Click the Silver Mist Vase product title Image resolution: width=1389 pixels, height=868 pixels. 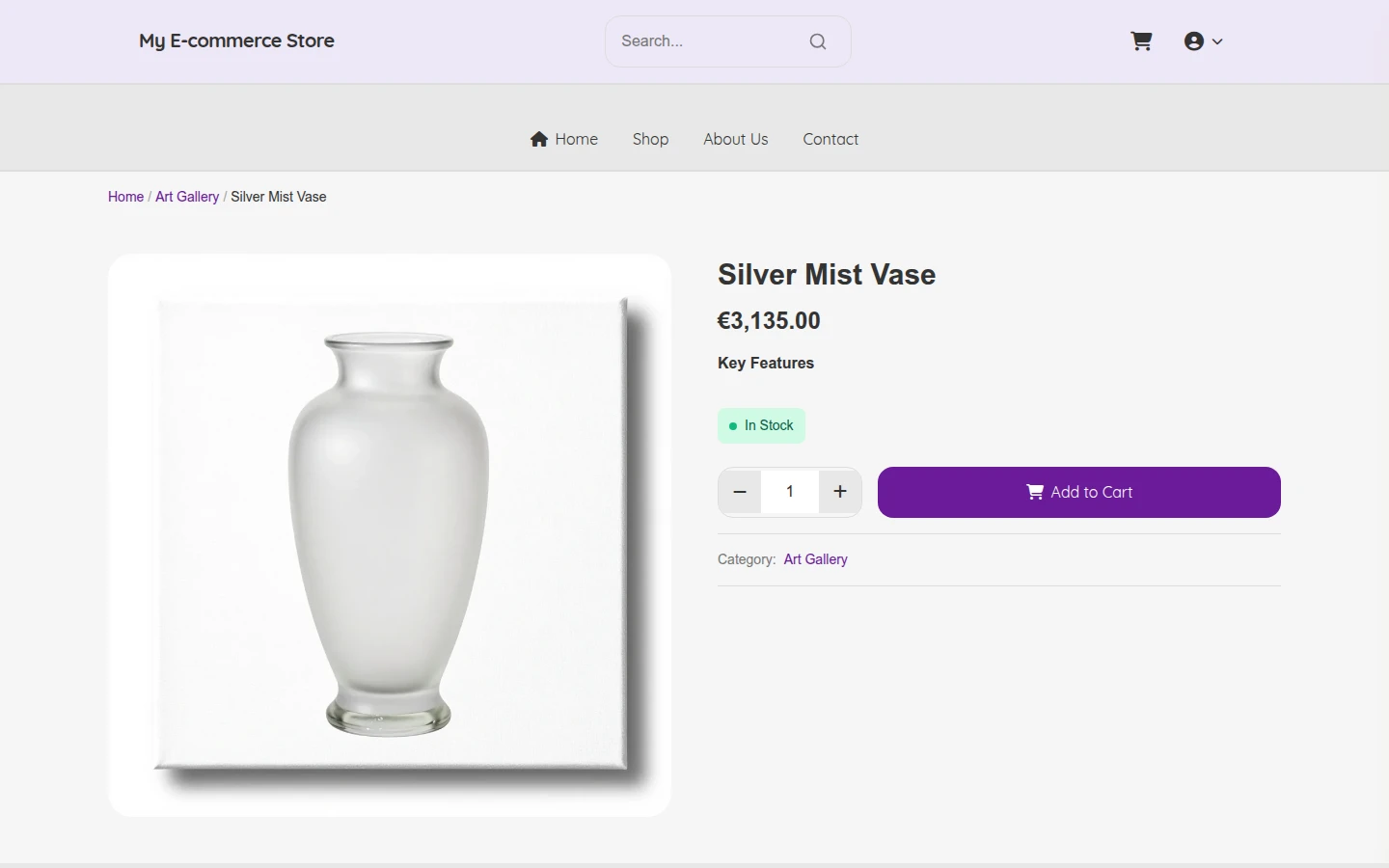click(827, 274)
